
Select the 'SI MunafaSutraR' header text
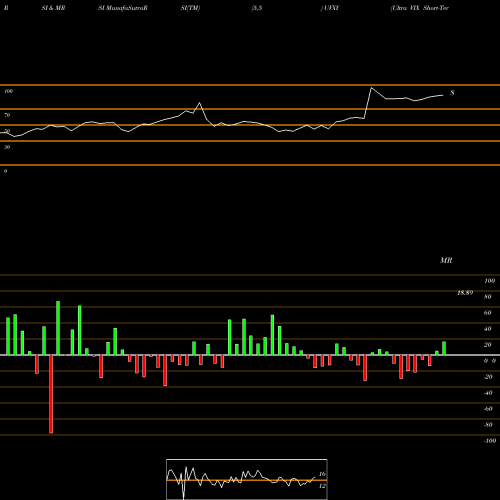click(123, 8)
